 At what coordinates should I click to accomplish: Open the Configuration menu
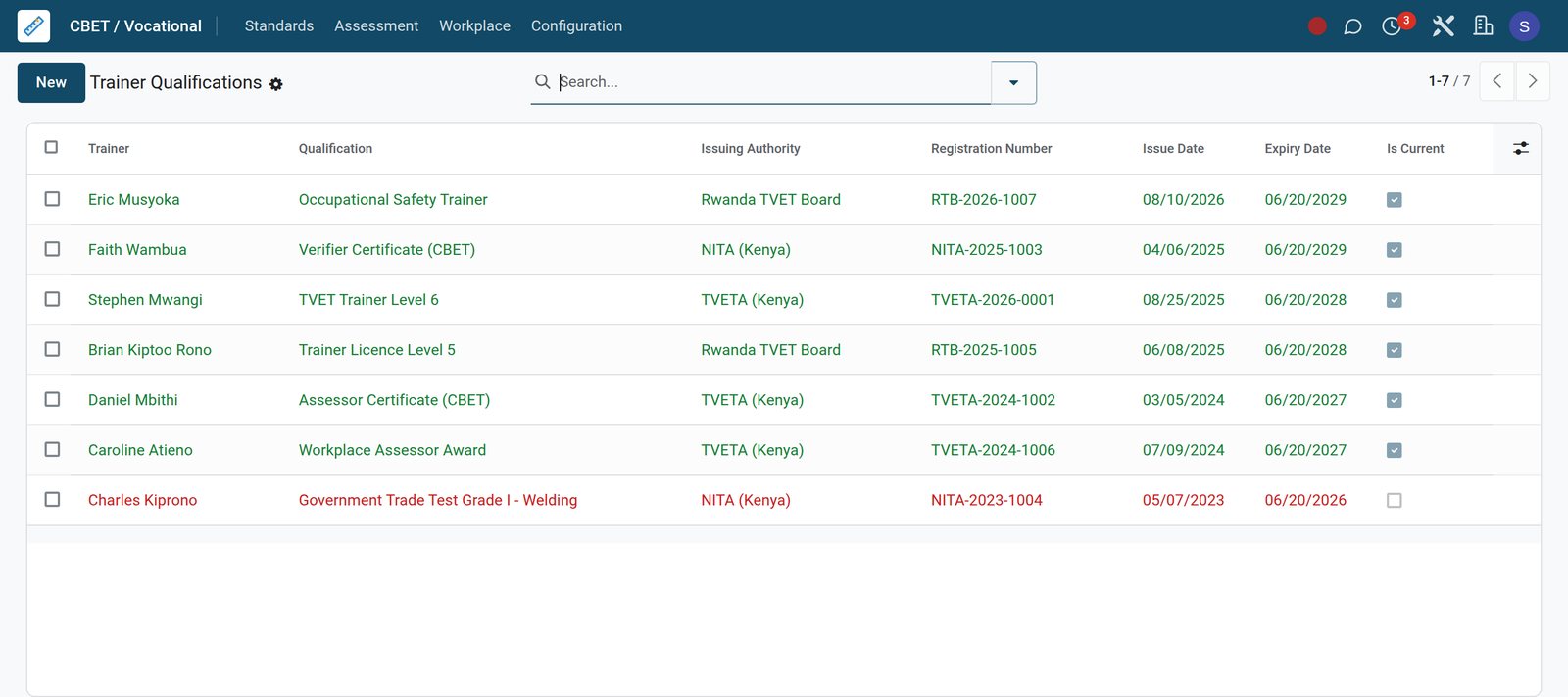[x=576, y=25]
